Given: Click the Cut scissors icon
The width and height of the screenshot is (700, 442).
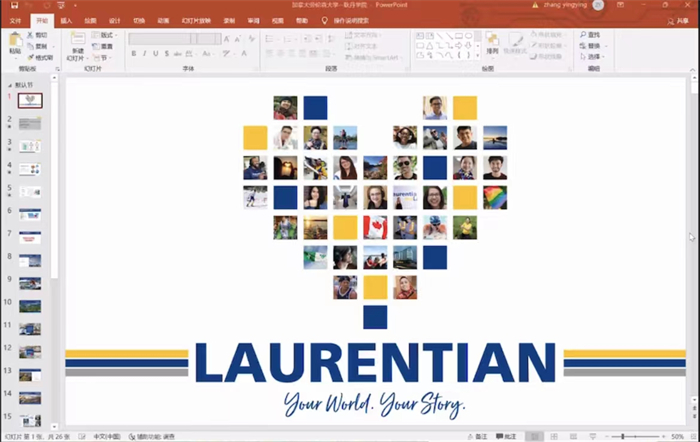Looking at the screenshot, I should click(30, 35).
